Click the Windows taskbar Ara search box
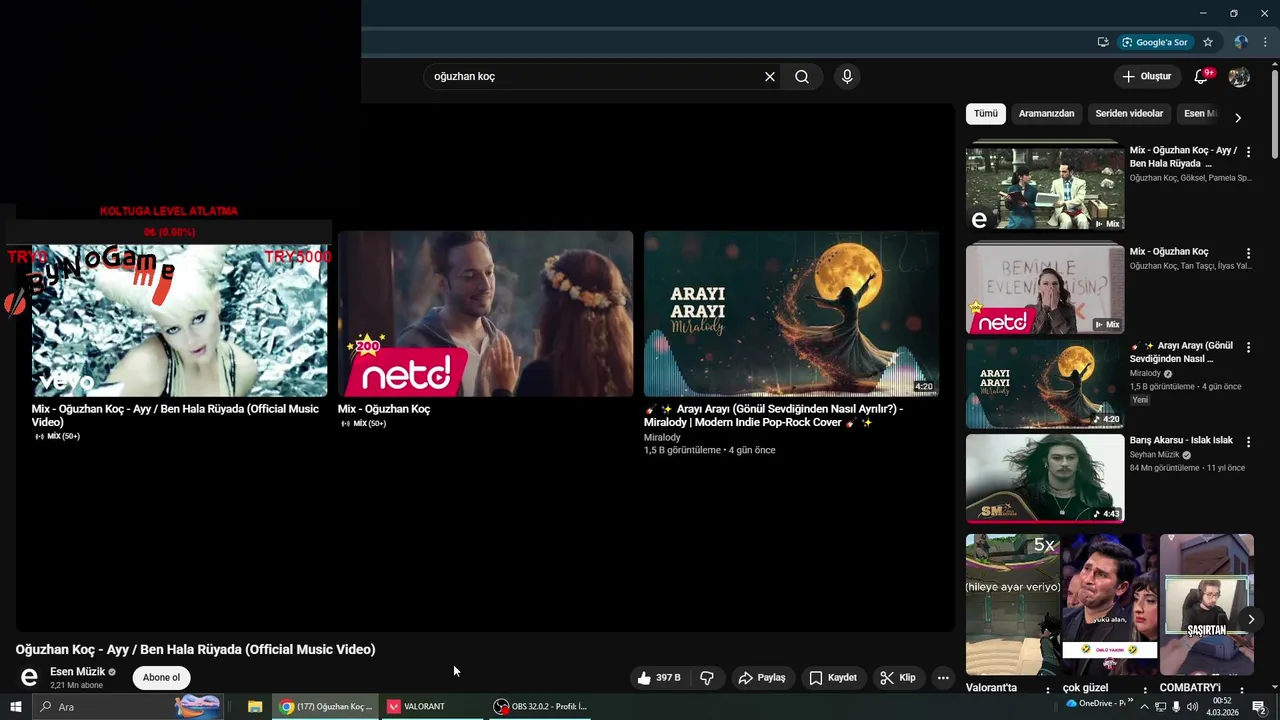 pos(130,707)
